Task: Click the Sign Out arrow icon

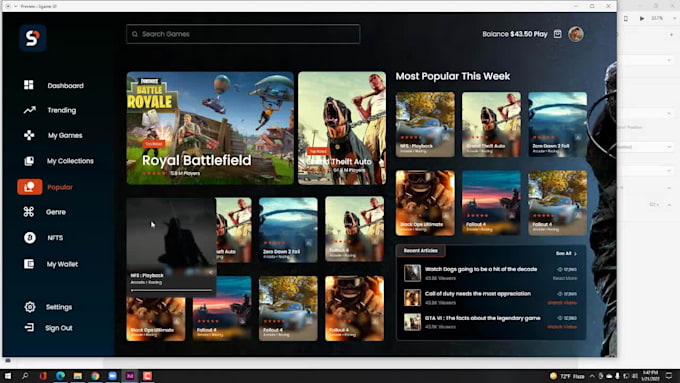Action: coord(29,327)
